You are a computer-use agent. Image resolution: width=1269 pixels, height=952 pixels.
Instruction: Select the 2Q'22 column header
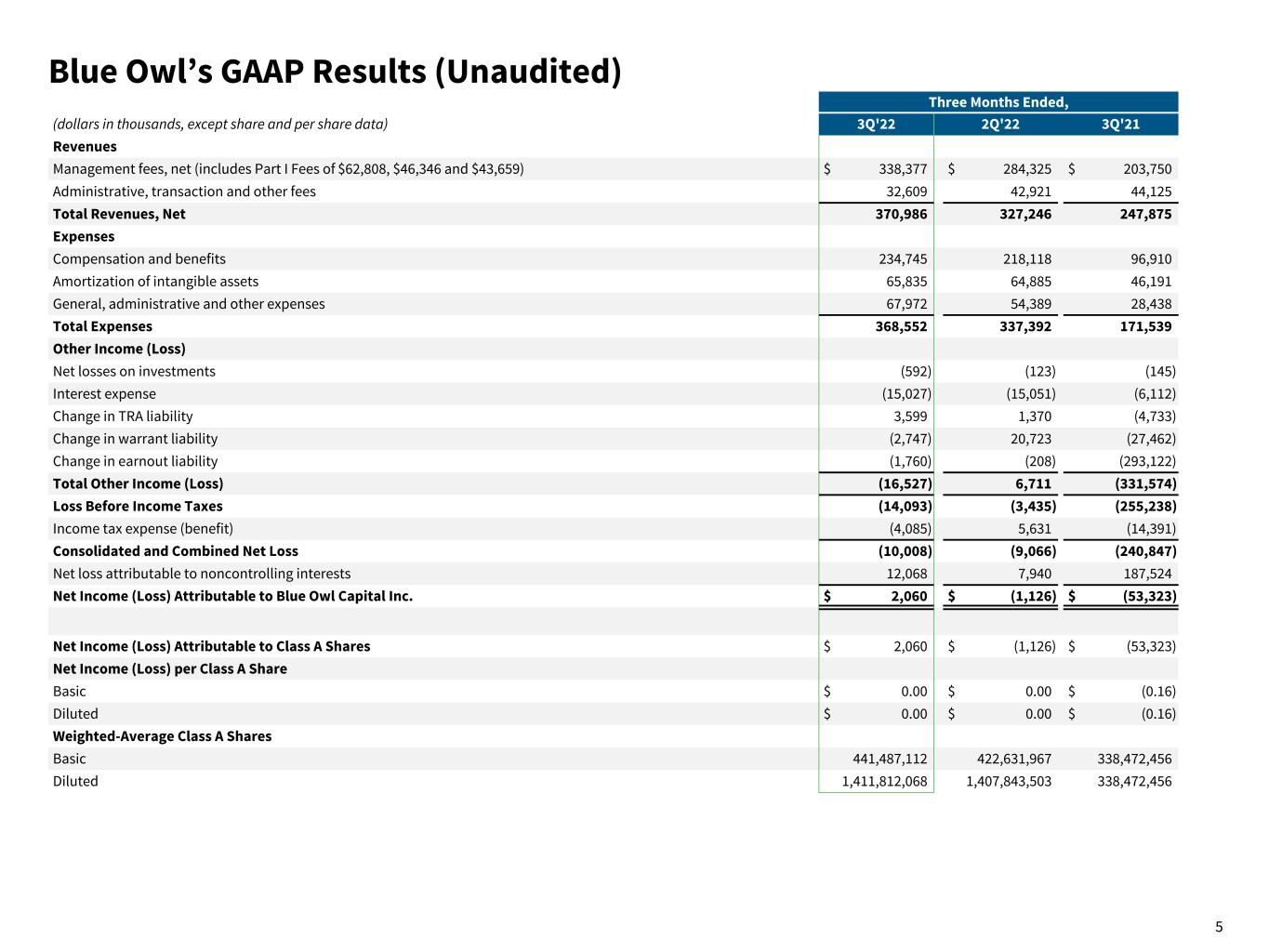(999, 125)
